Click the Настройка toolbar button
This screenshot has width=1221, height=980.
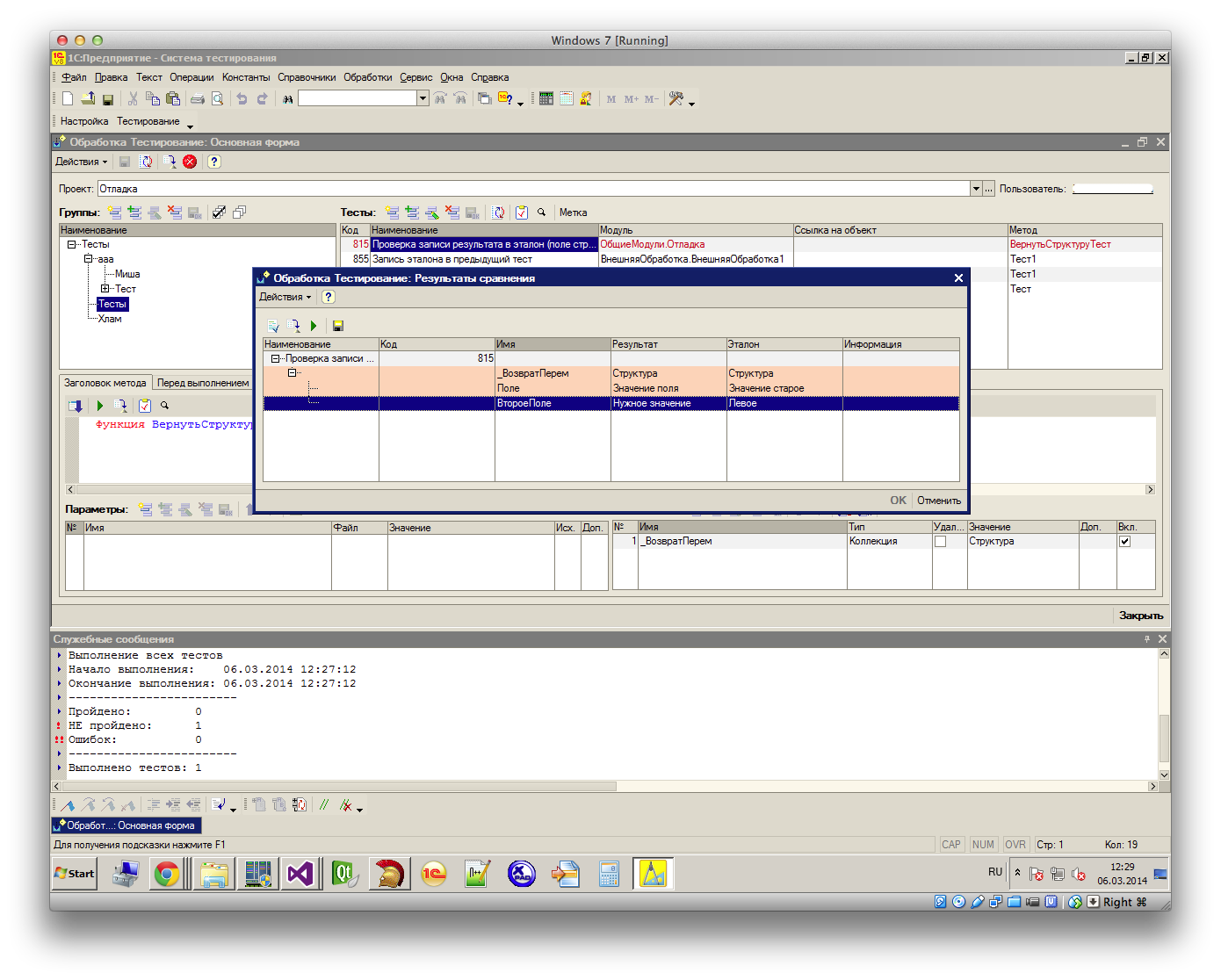[84, 121]
